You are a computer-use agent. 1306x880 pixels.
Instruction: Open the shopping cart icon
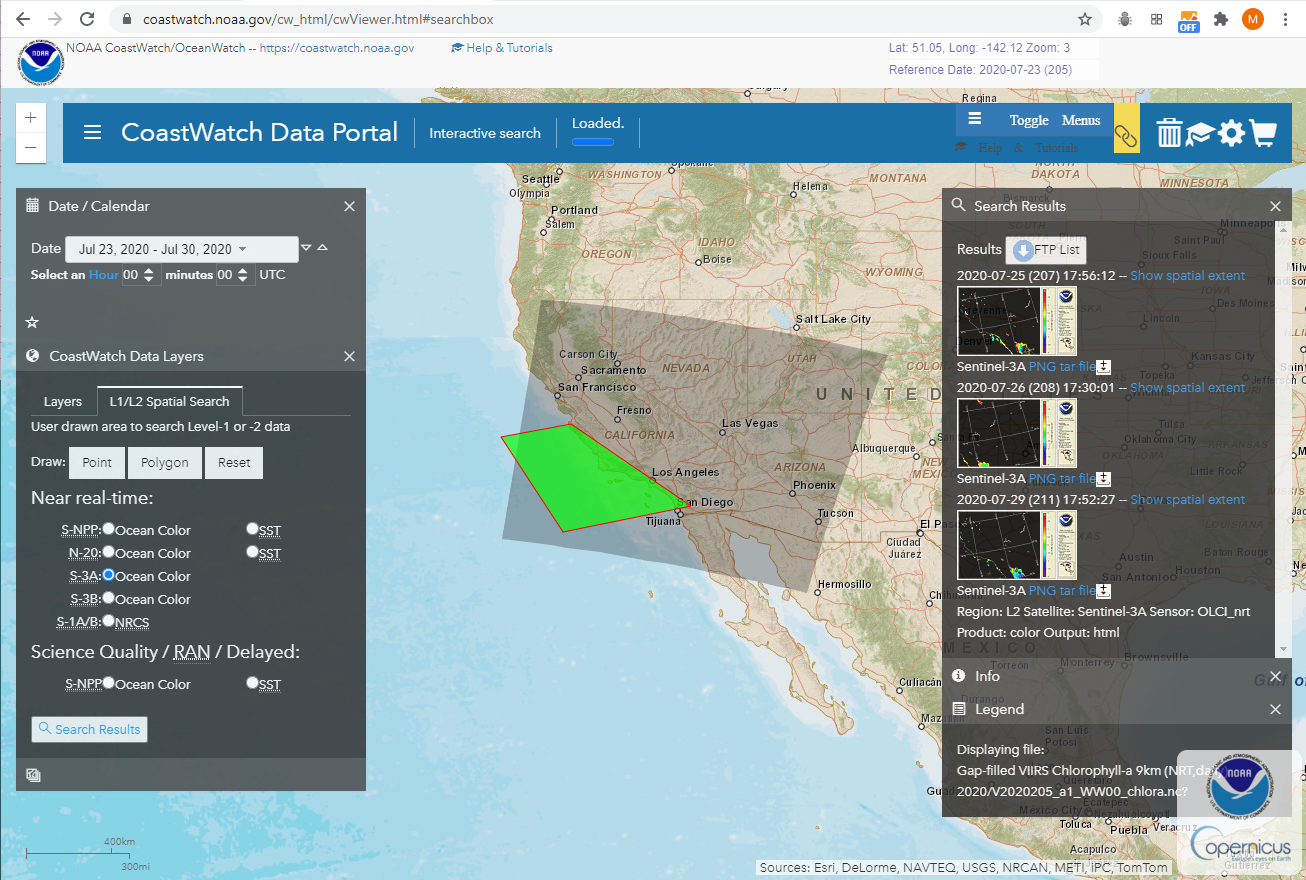[x=1263, y=134]
